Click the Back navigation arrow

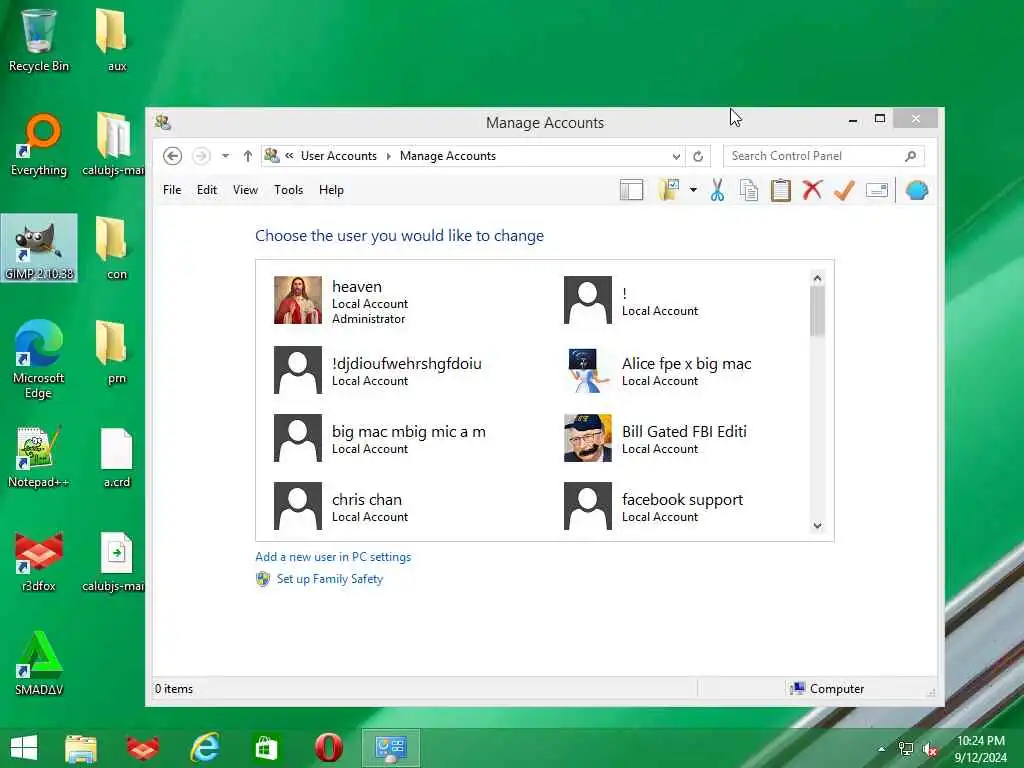[x=172, y=156]
